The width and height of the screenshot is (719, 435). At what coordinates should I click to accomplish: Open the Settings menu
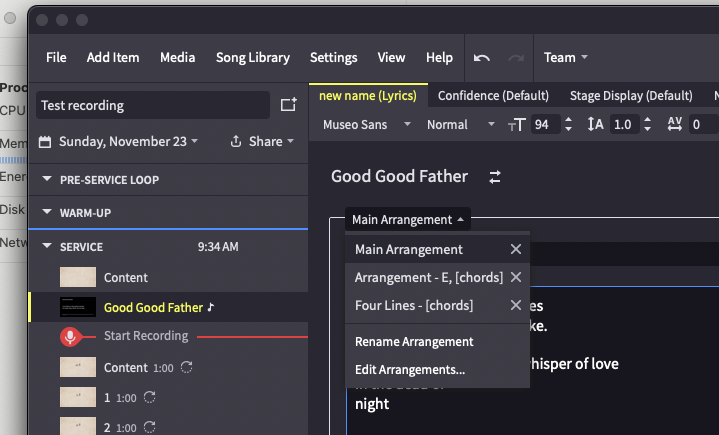point(333,58)
